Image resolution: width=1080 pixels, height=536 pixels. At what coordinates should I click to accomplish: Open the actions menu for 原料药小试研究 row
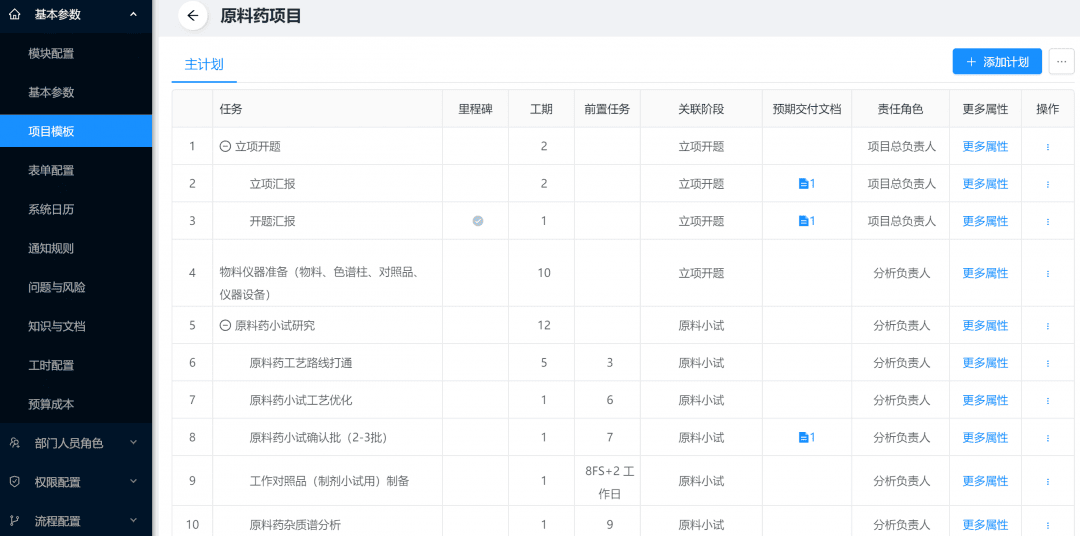point(1048,326)
